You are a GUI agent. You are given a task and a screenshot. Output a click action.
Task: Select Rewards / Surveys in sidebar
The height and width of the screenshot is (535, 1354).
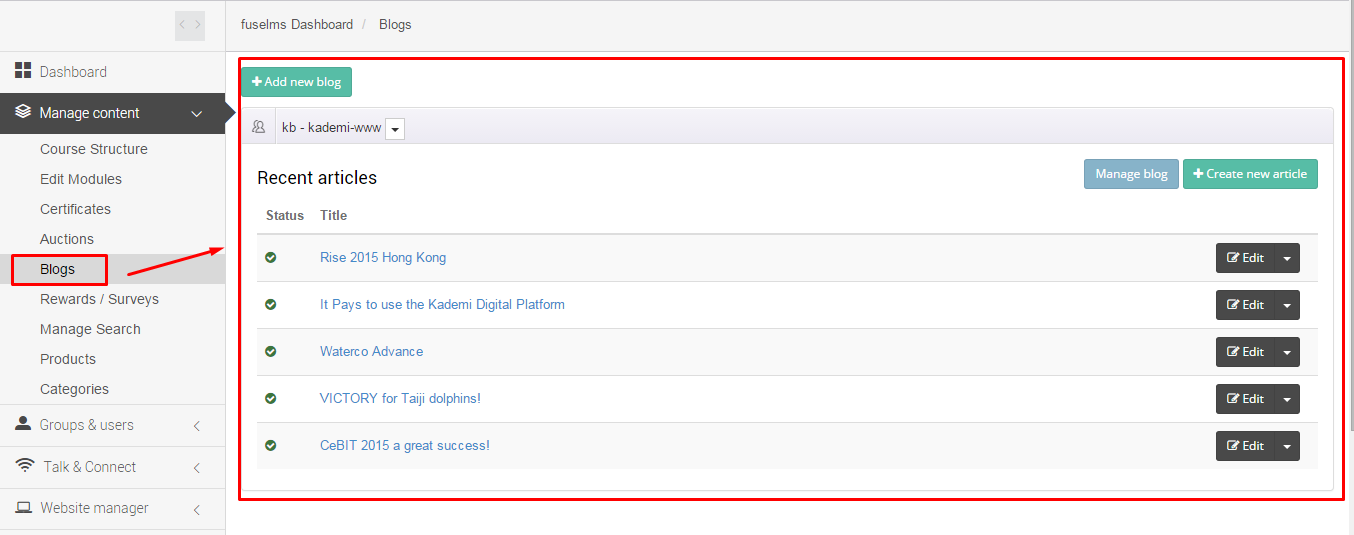(x=99, y=299)
